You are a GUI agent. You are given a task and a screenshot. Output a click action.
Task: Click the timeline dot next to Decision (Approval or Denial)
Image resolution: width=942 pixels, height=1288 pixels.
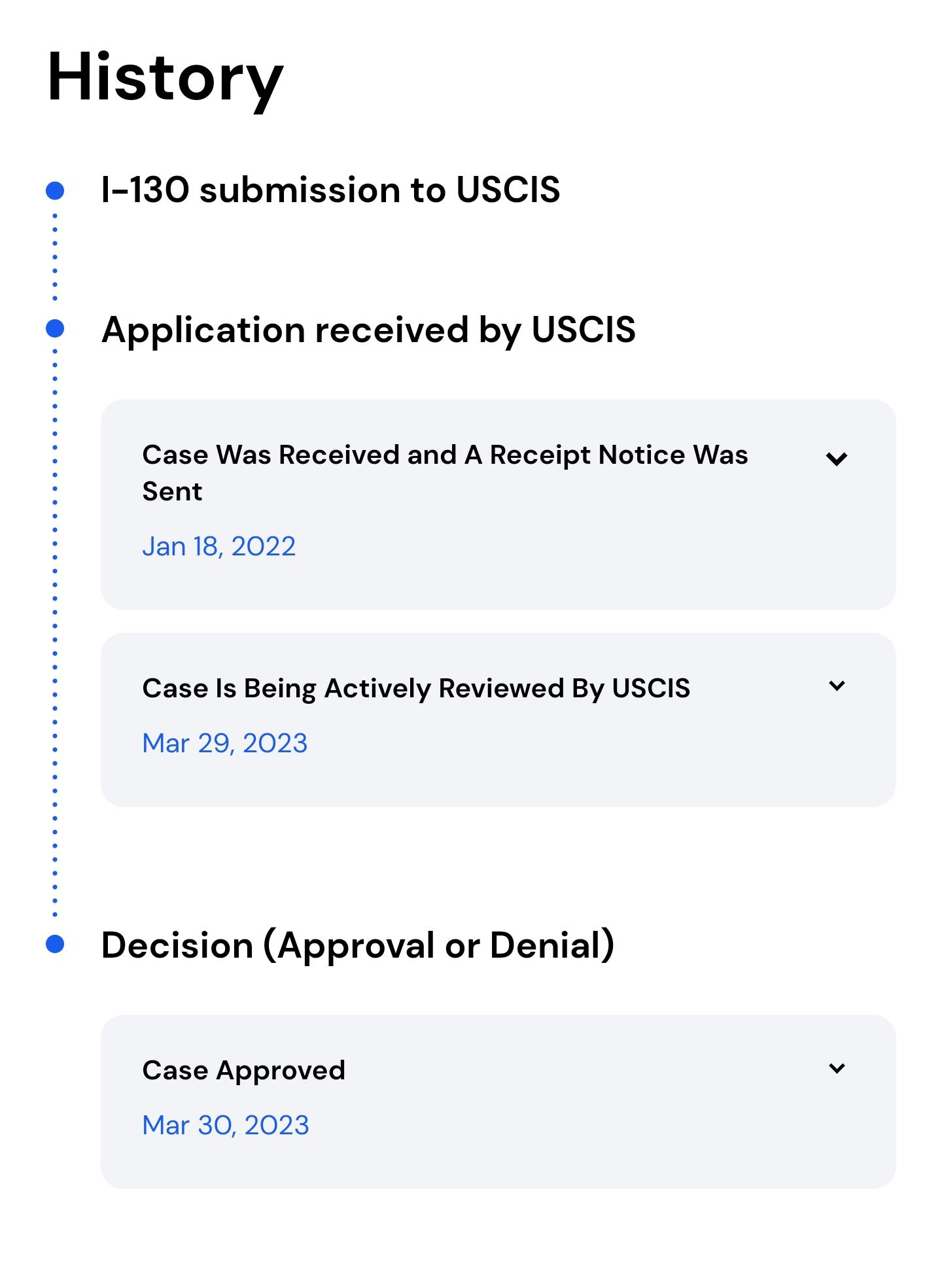coord(55,943)
